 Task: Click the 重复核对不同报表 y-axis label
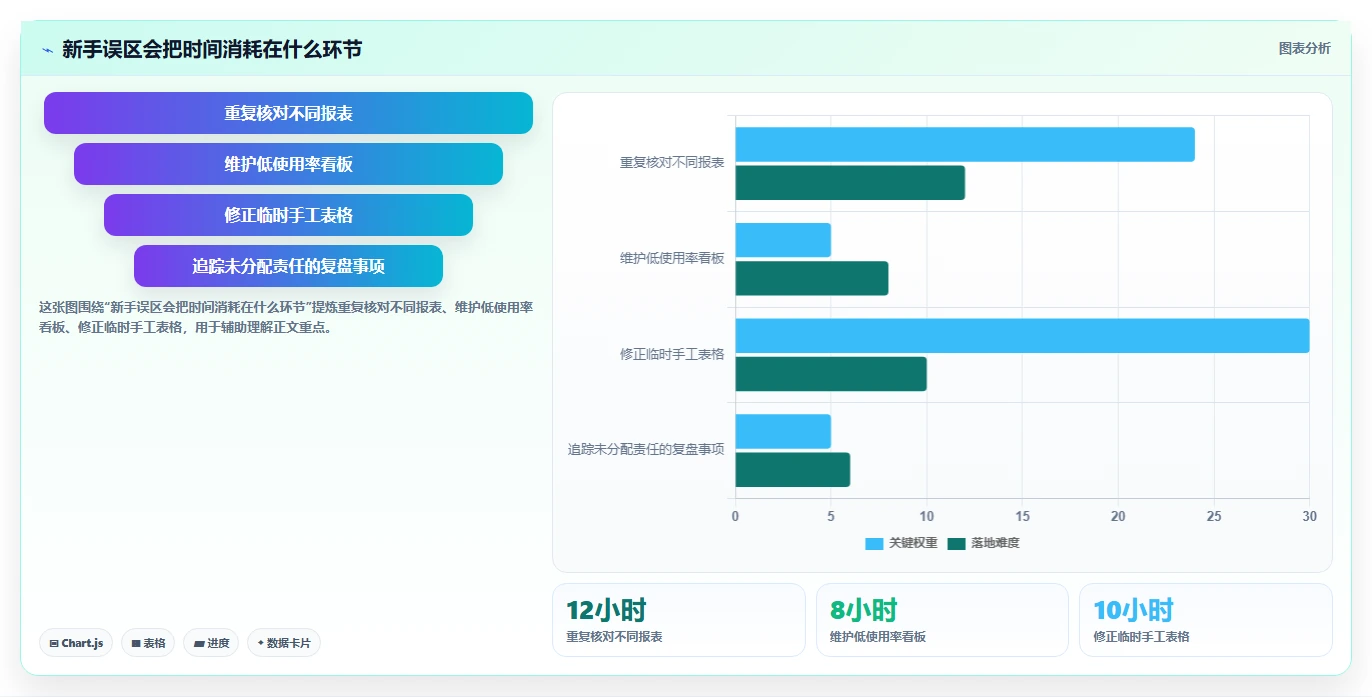672,162
